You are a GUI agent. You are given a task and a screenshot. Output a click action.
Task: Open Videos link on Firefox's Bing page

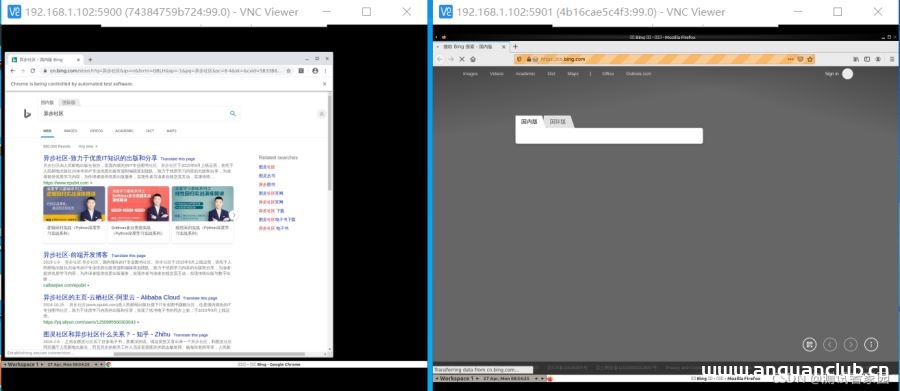(496, 74)
